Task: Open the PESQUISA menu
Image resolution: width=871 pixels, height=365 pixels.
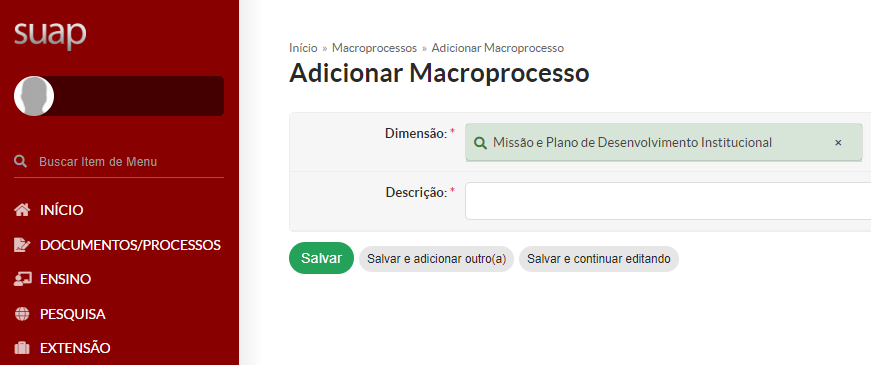Action: [x=73, y=314]
